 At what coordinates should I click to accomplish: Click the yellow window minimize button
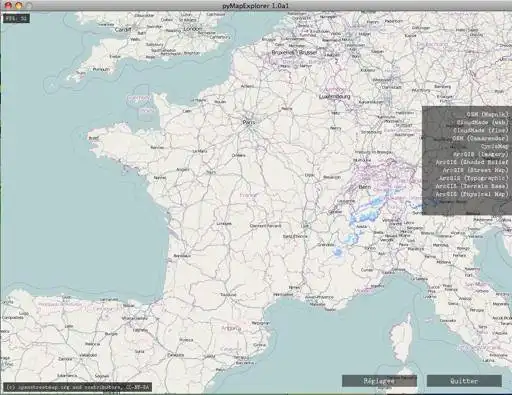[x=19, y=5]
